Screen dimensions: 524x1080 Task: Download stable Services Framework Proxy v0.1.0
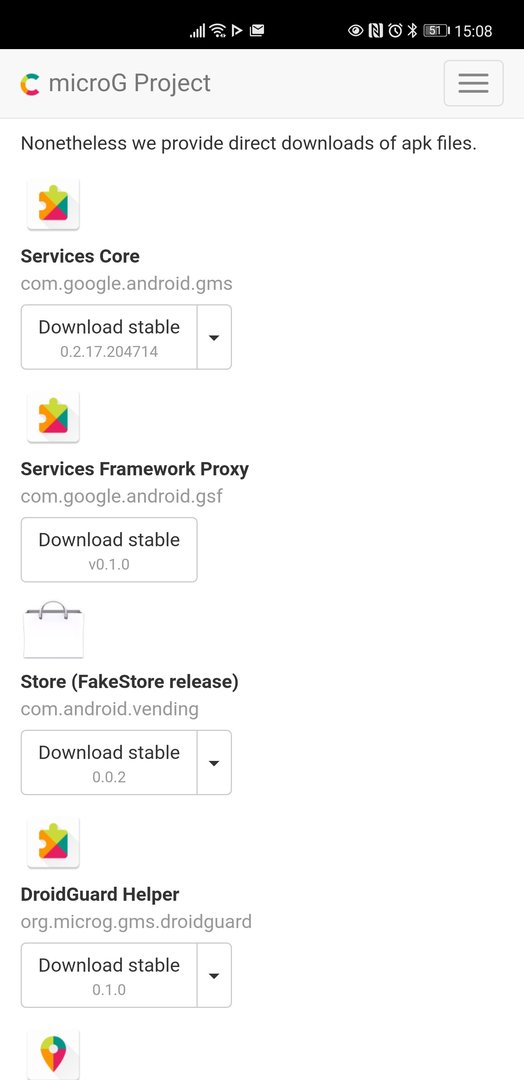pos(109,550)
